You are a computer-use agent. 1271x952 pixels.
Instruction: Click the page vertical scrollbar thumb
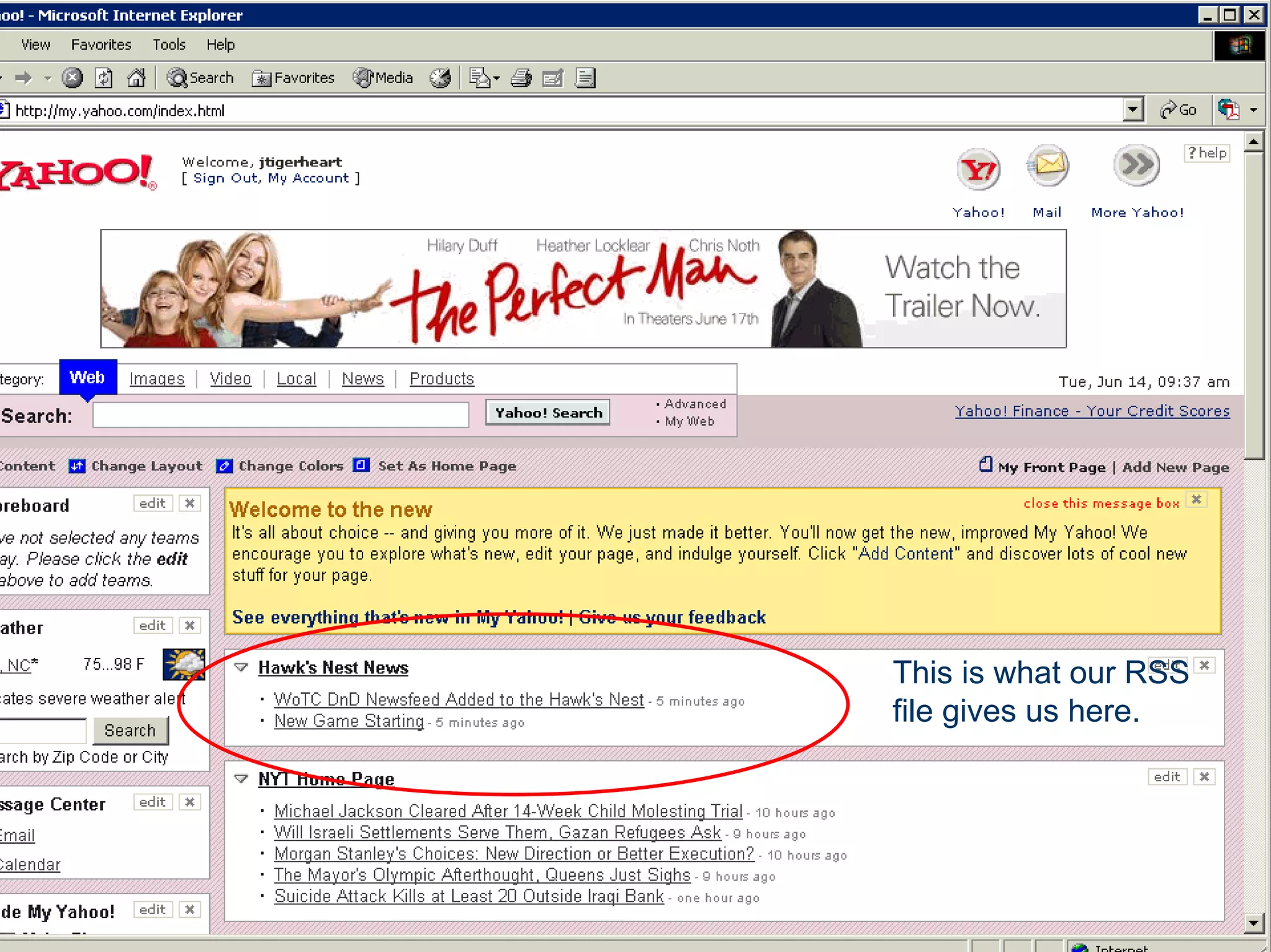1254,304
